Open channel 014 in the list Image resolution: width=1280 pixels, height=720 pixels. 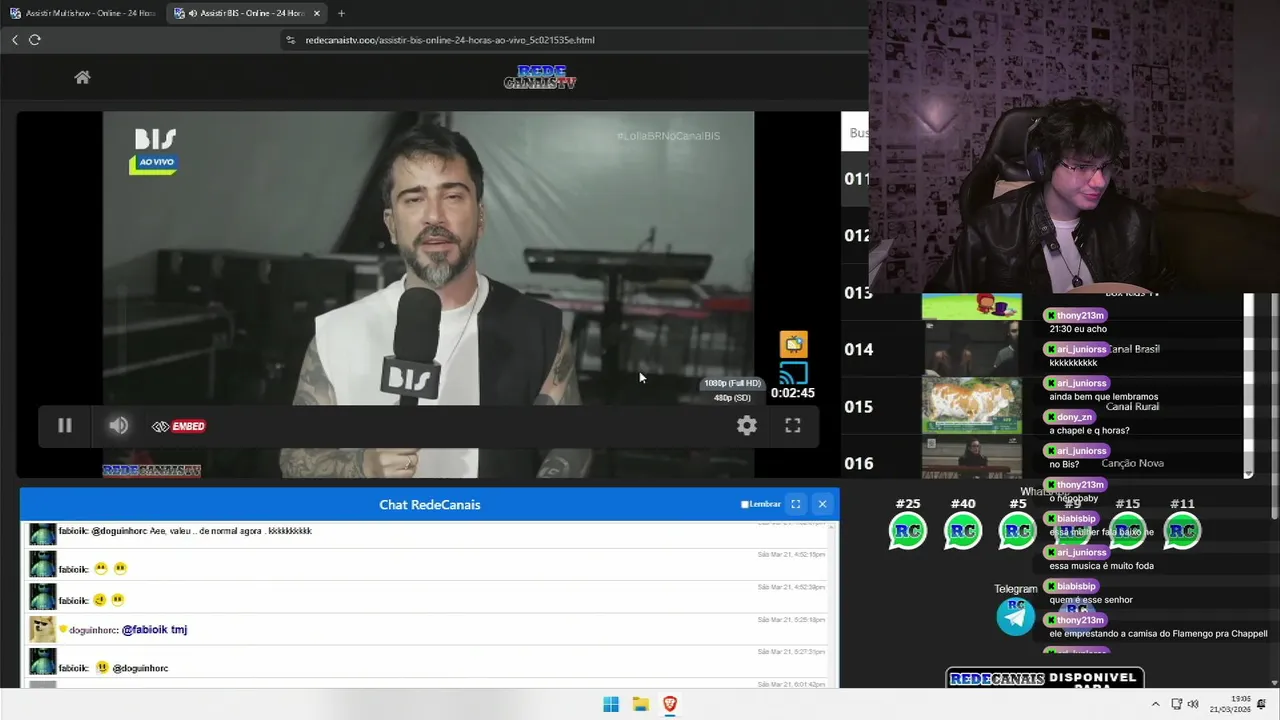(x=858, y=349)
